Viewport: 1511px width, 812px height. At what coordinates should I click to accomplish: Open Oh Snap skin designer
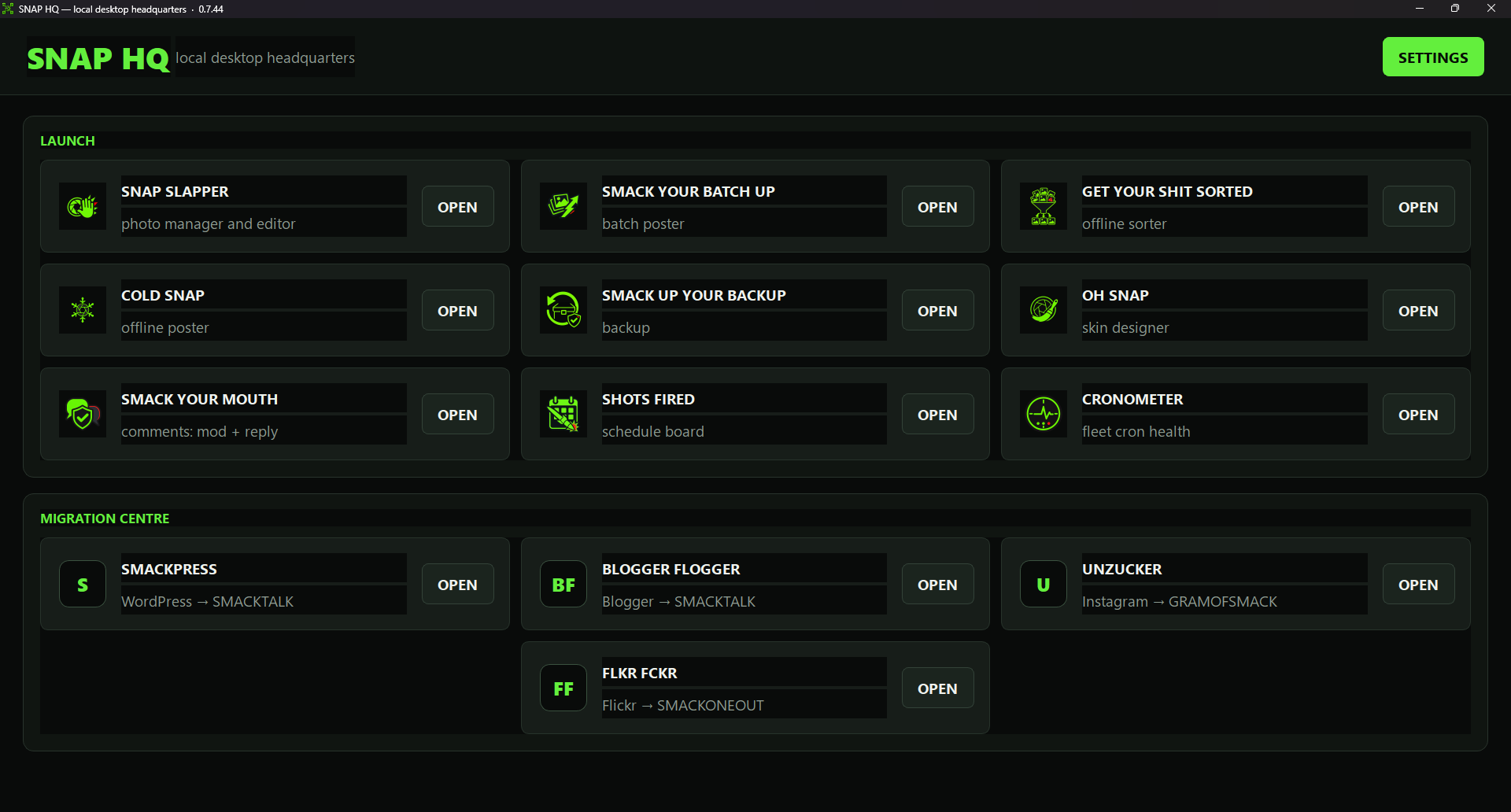point(1418,310)
